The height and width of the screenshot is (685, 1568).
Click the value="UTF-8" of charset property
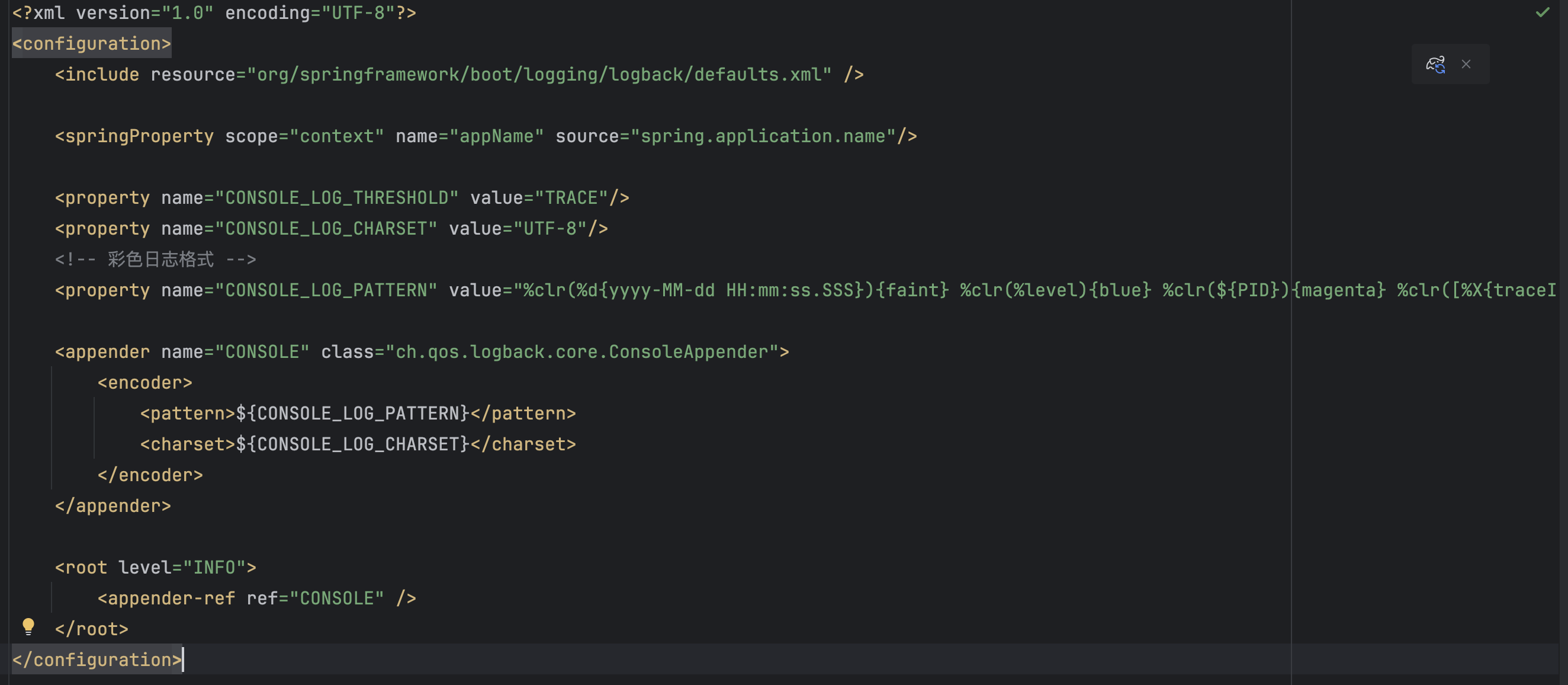click(x=550, y=228)
